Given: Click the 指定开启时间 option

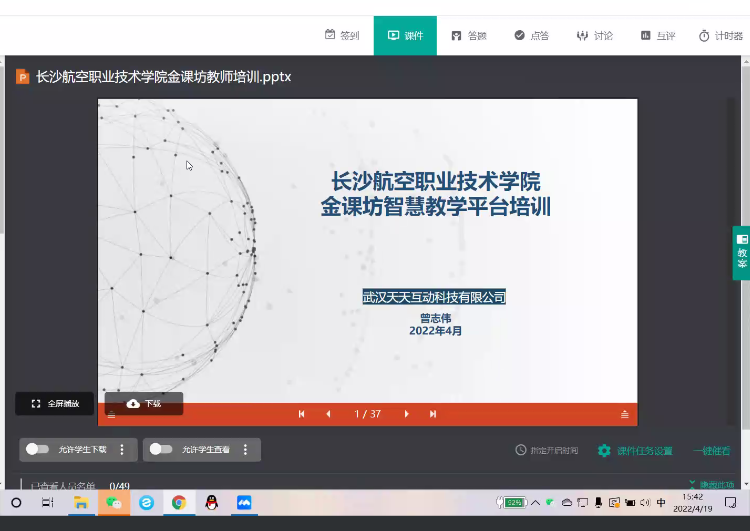Looking at the screenshot, I should (x=546, y=451).
